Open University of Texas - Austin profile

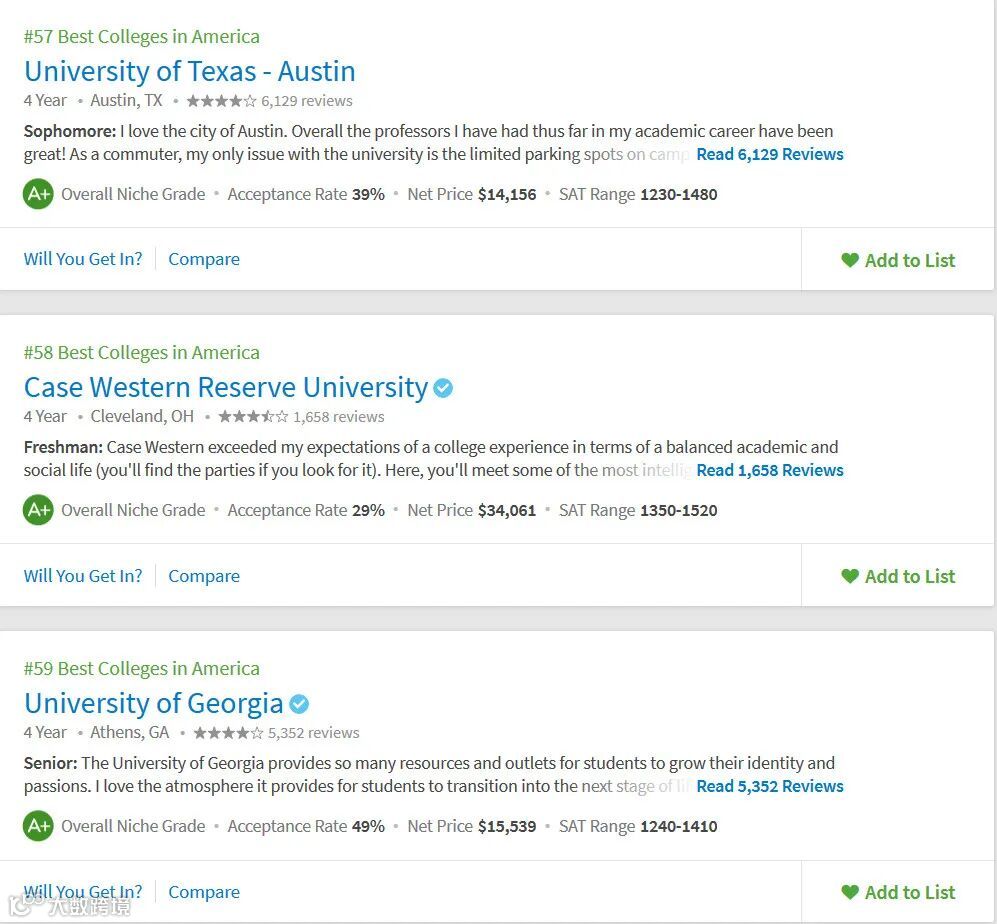(190, 72)
